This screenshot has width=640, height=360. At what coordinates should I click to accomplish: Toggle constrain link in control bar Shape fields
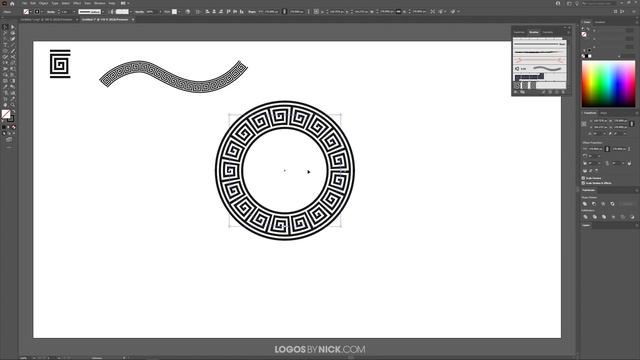(284, 12)
